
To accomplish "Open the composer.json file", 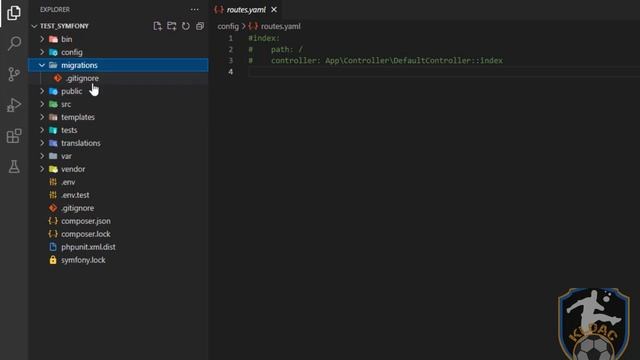I will [86, 221].
